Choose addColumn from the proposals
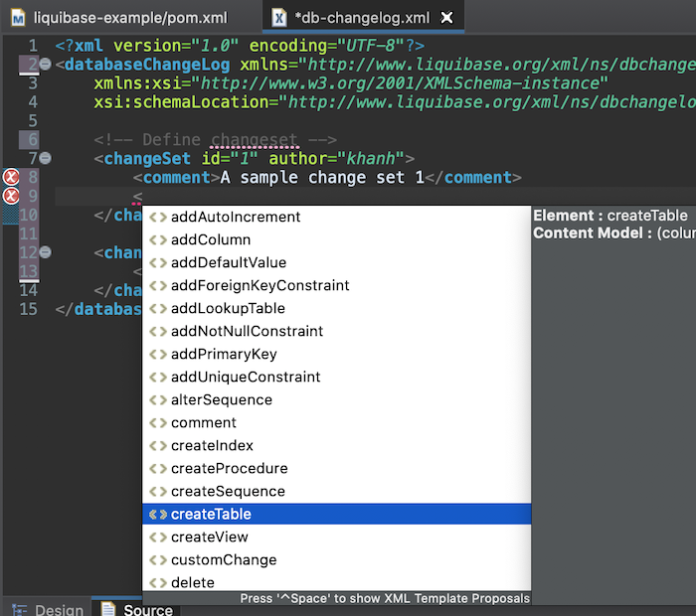This screenshot has height=616, width=696. pyautogui.click(x=336, y=240)
